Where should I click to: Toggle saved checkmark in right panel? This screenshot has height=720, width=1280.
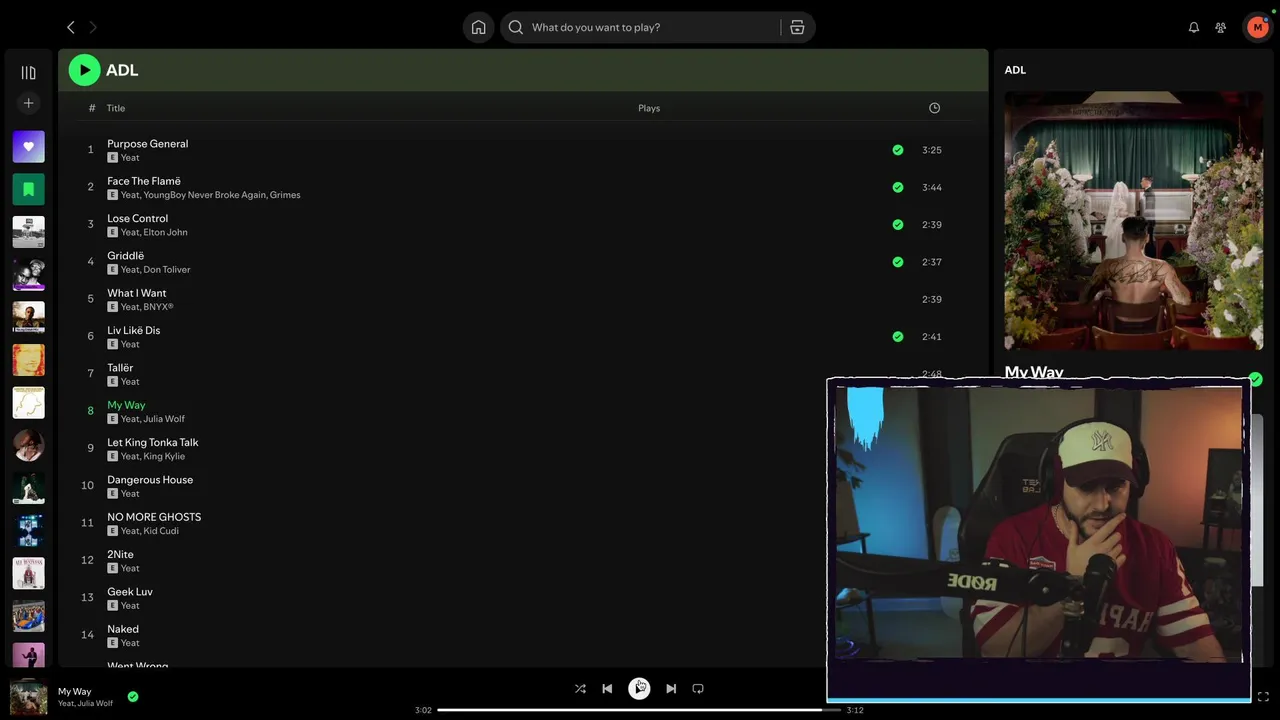tap(1256, 379)
